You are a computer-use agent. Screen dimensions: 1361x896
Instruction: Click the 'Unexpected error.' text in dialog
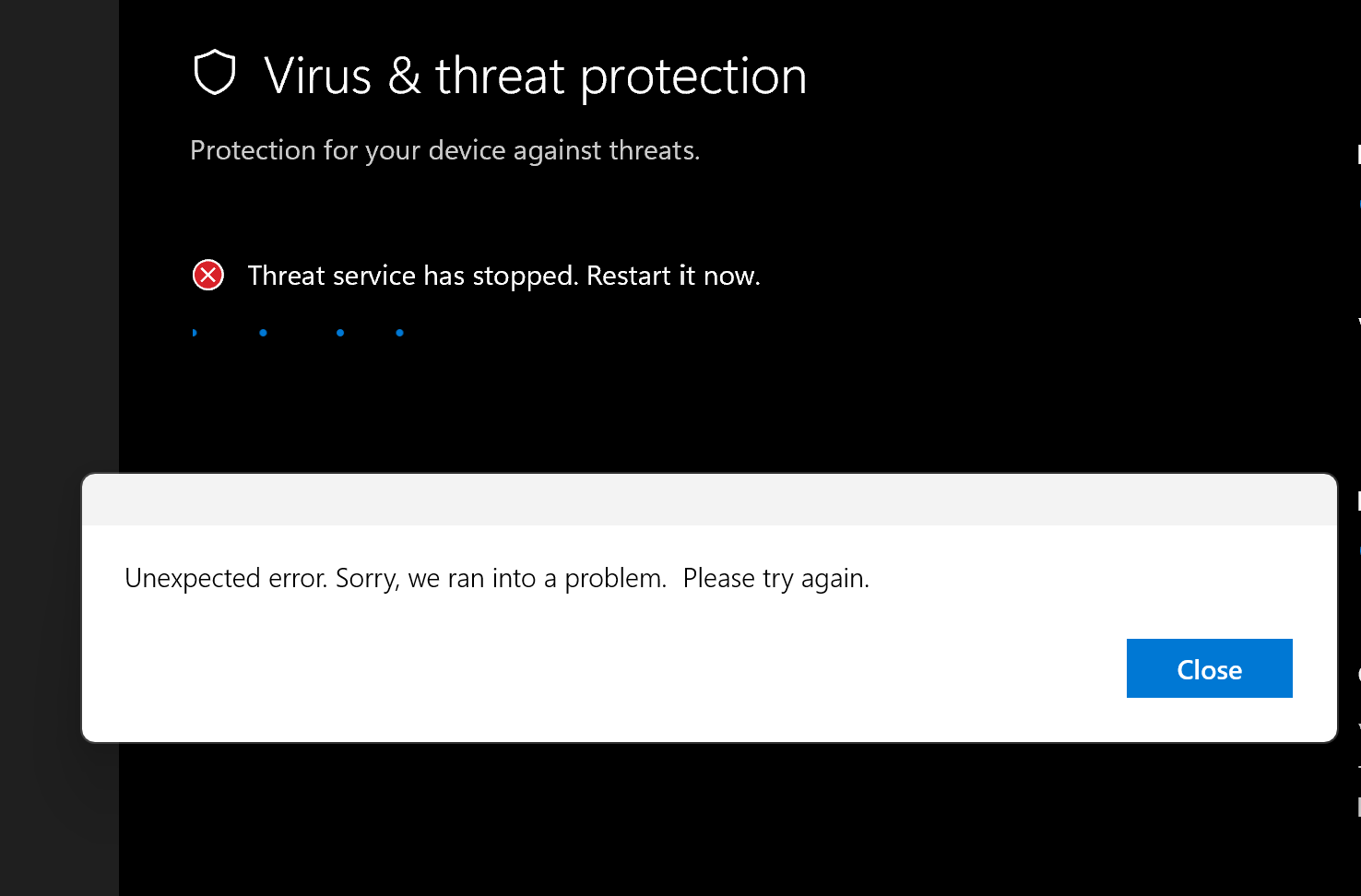[226, 578]
